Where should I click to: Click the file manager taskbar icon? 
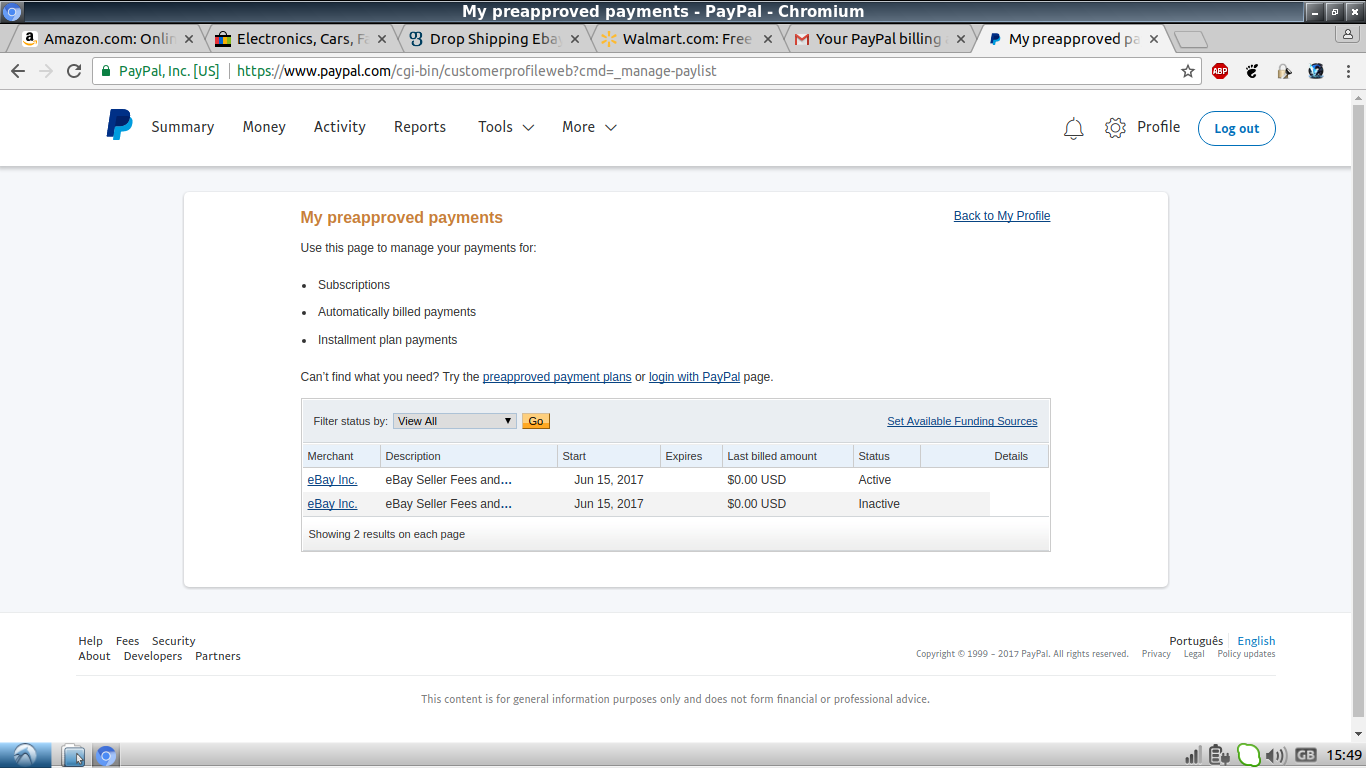click(73, 755)
